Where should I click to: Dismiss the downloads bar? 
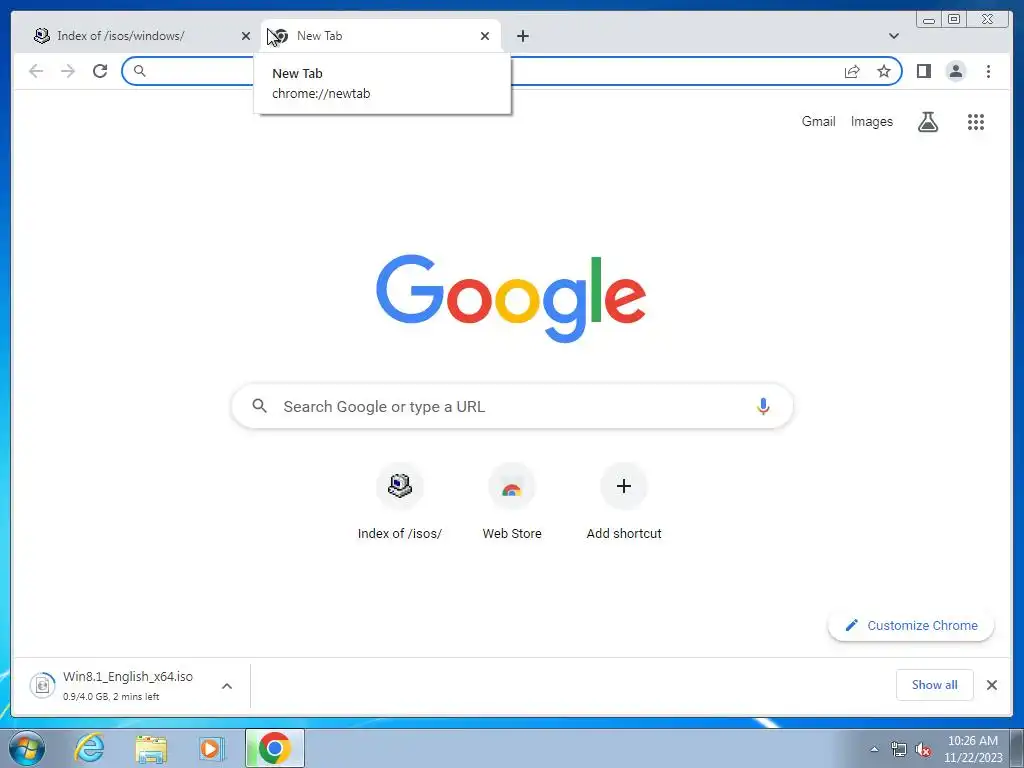click(991, 685)
